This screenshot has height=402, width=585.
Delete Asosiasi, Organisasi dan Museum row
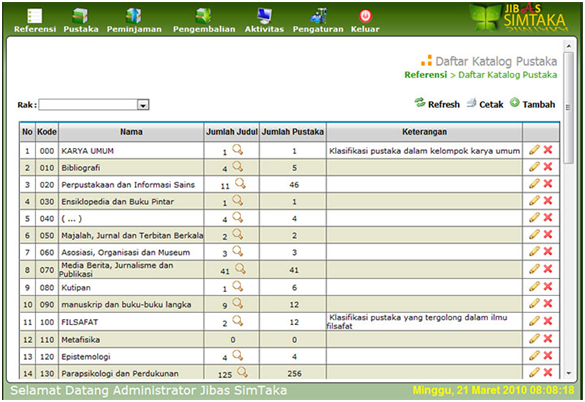click(x=548, y=251)
